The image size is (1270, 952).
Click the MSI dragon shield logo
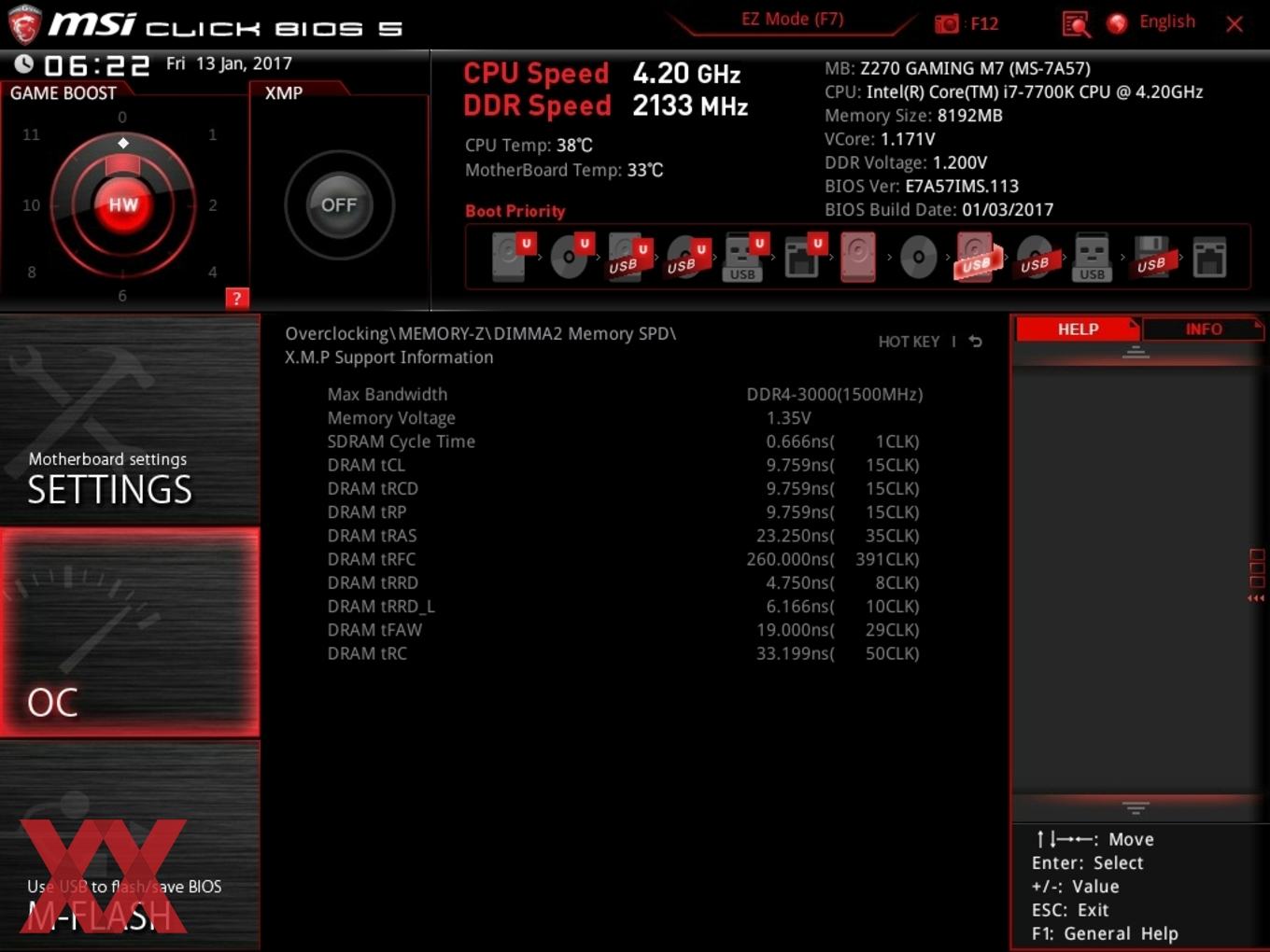coord(23,24)
